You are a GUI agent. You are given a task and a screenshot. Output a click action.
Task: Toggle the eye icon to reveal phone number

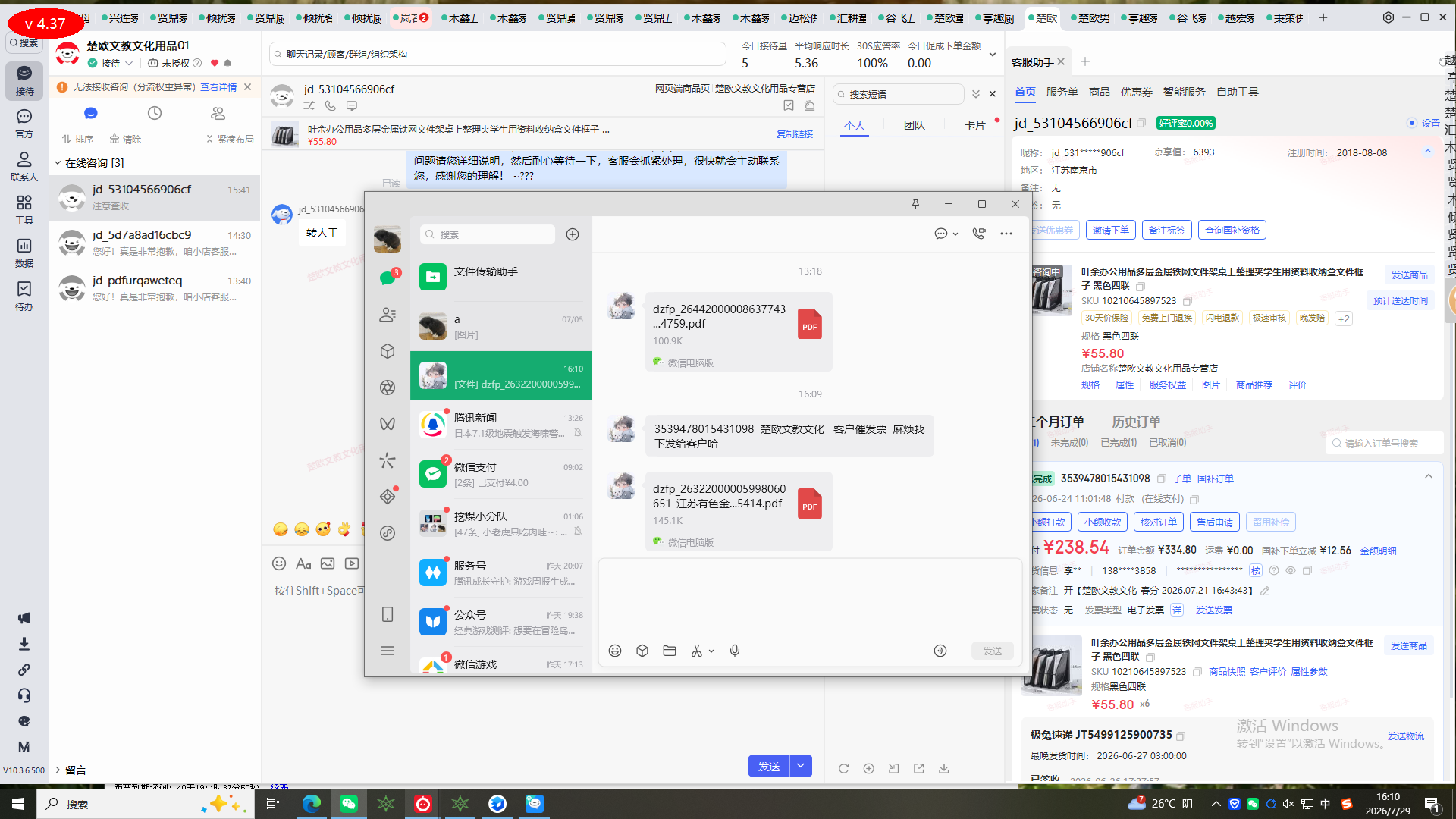1290,570
